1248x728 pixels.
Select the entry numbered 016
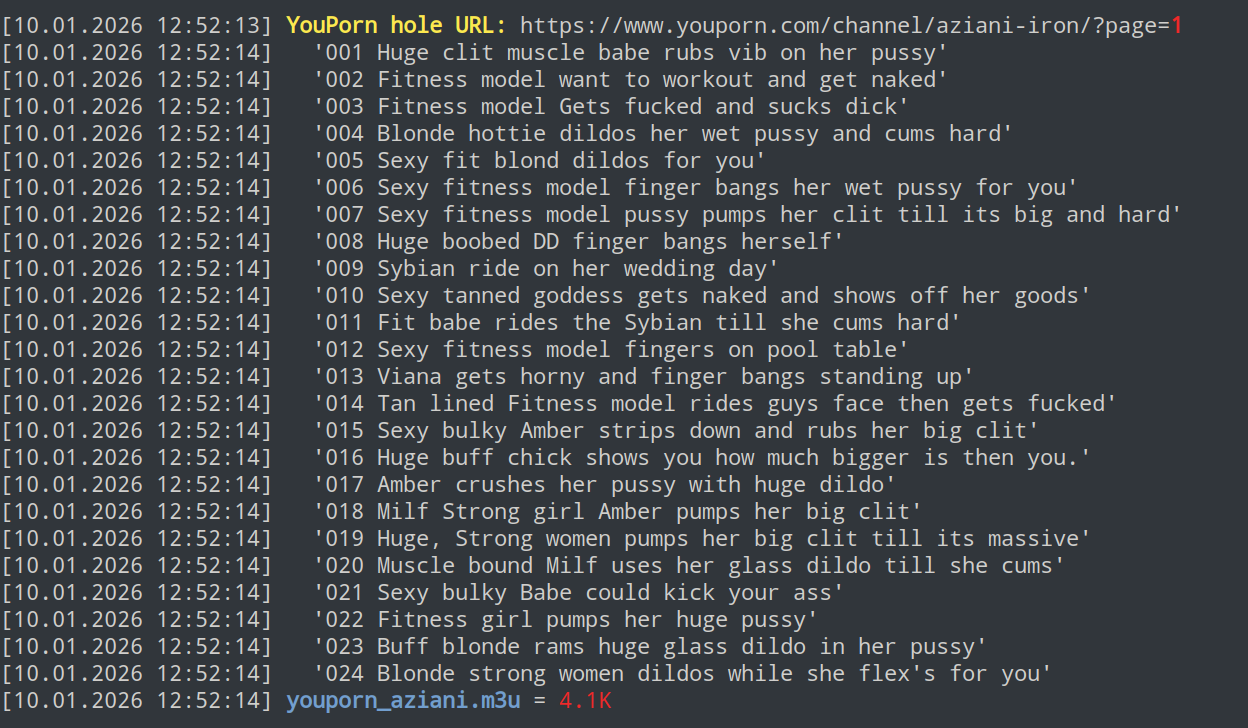tap(702, 457)
